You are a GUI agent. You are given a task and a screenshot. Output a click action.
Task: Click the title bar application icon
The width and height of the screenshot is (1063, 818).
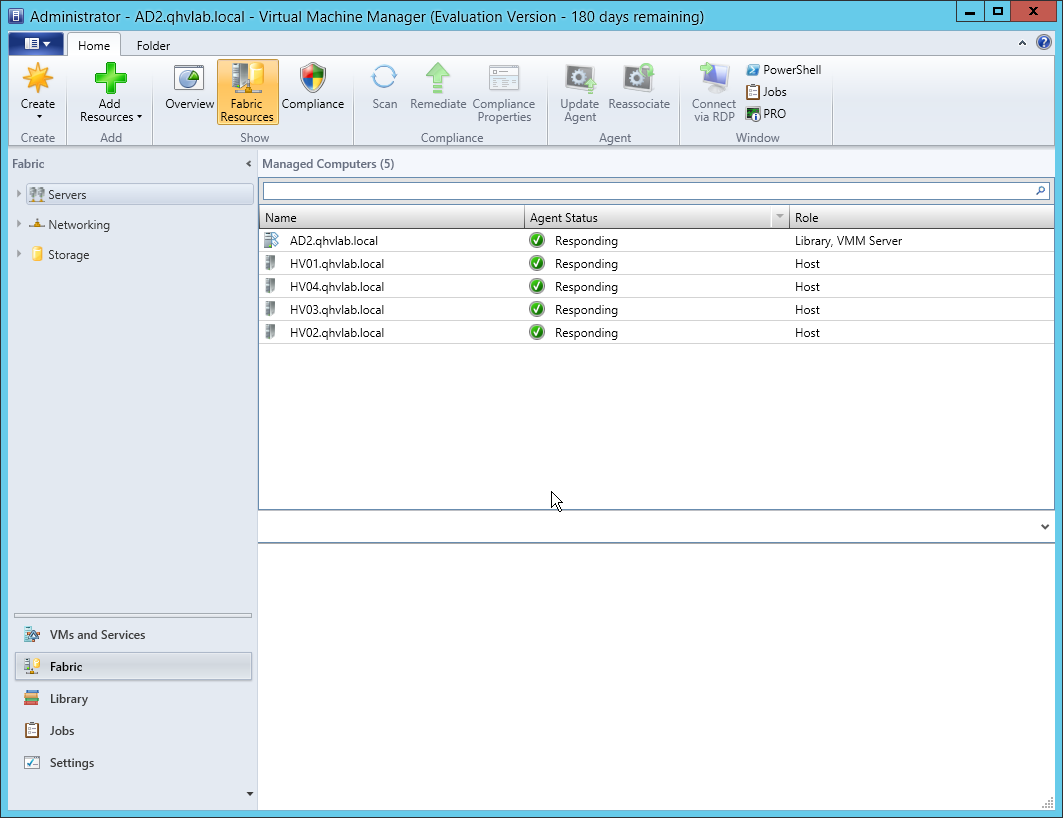pyautogui.click(x=16, y=16)
